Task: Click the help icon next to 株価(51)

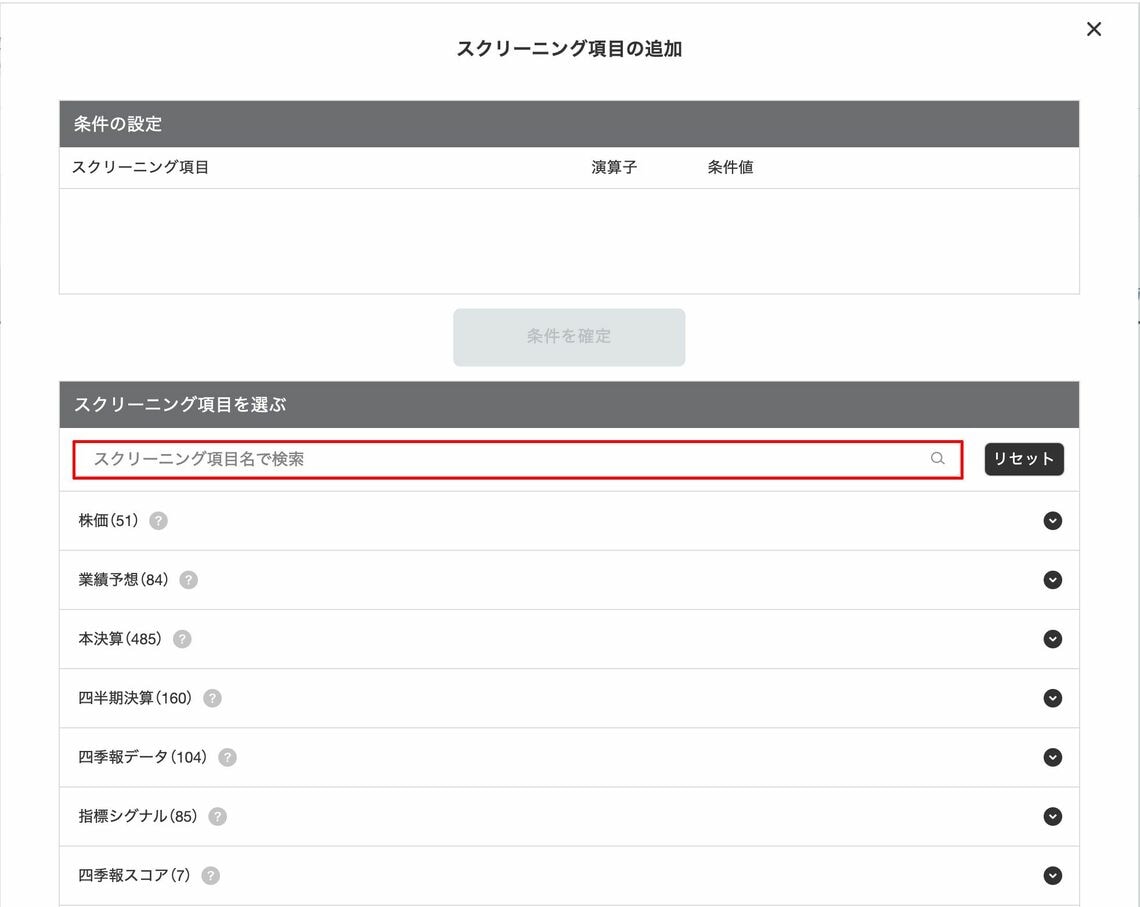Action: tap(158, 521)
